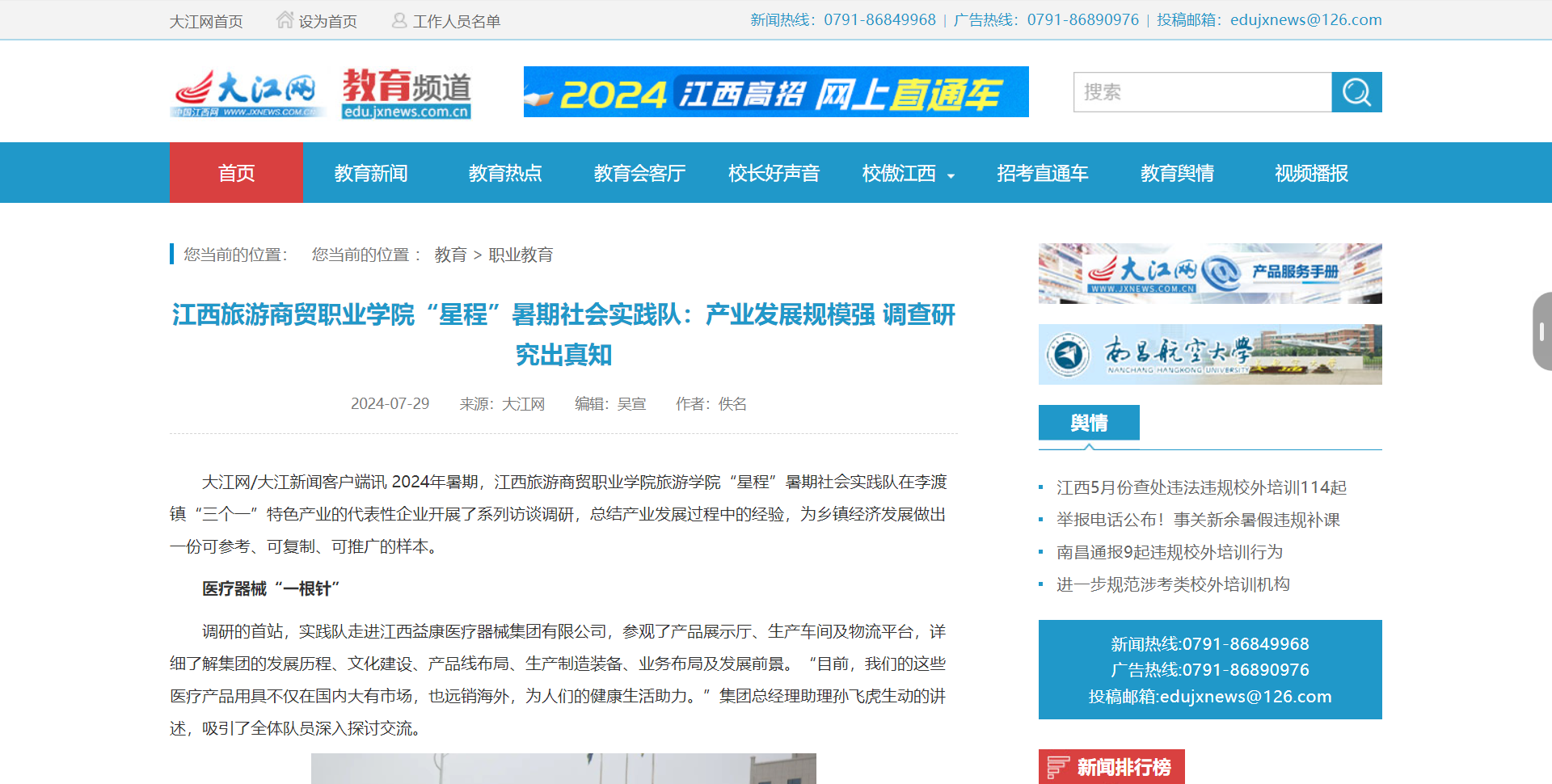Select the 招考直通车 menu item
Viewport: 1552px width, 784px height.
[1042, 173]
